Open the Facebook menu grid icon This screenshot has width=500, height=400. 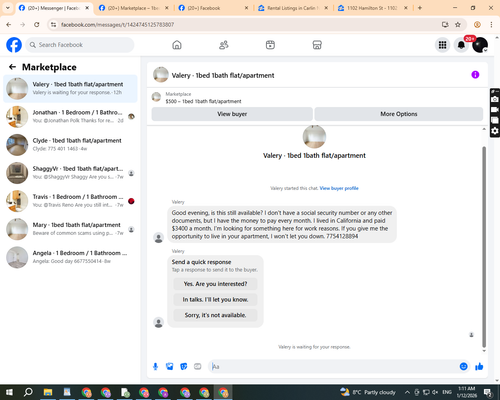(x=442, y=45)
